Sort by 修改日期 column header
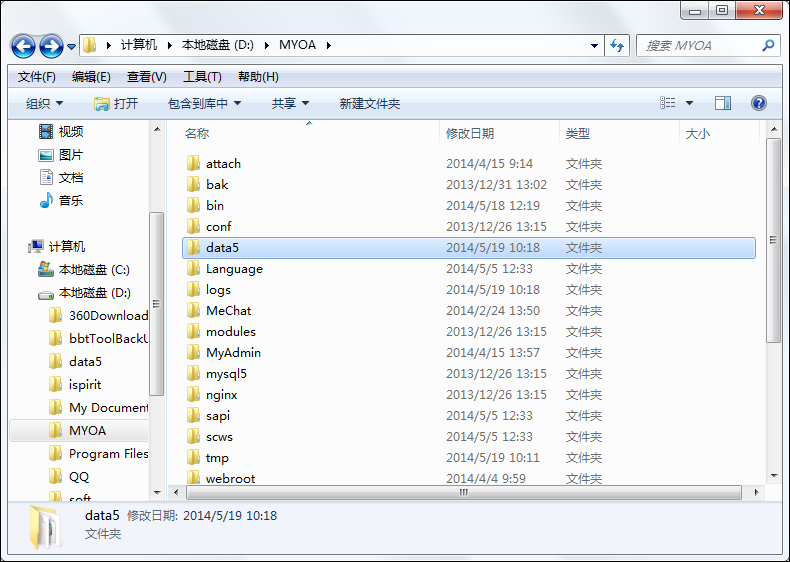790x562 pixels. point(499,134)
